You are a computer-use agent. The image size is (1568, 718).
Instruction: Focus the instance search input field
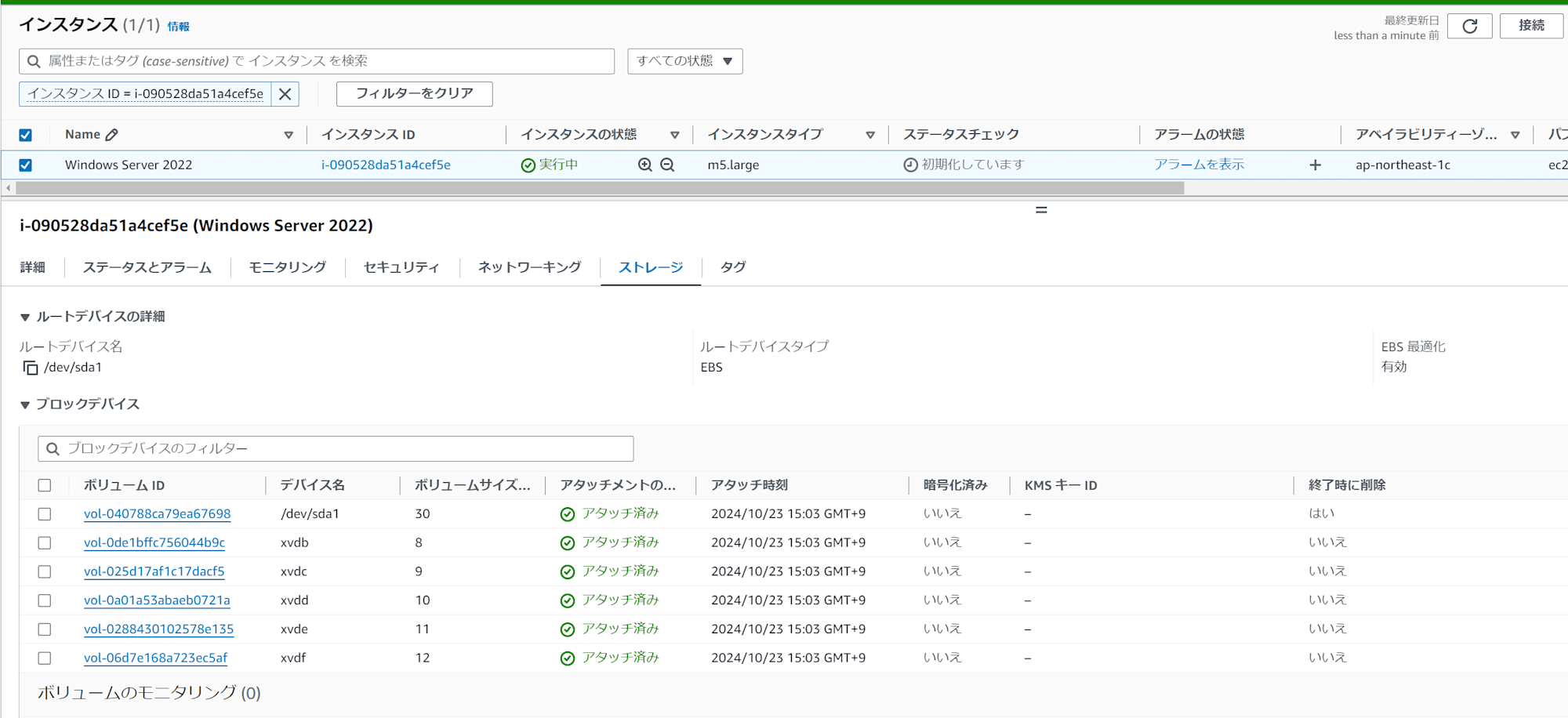coord(317,61)
